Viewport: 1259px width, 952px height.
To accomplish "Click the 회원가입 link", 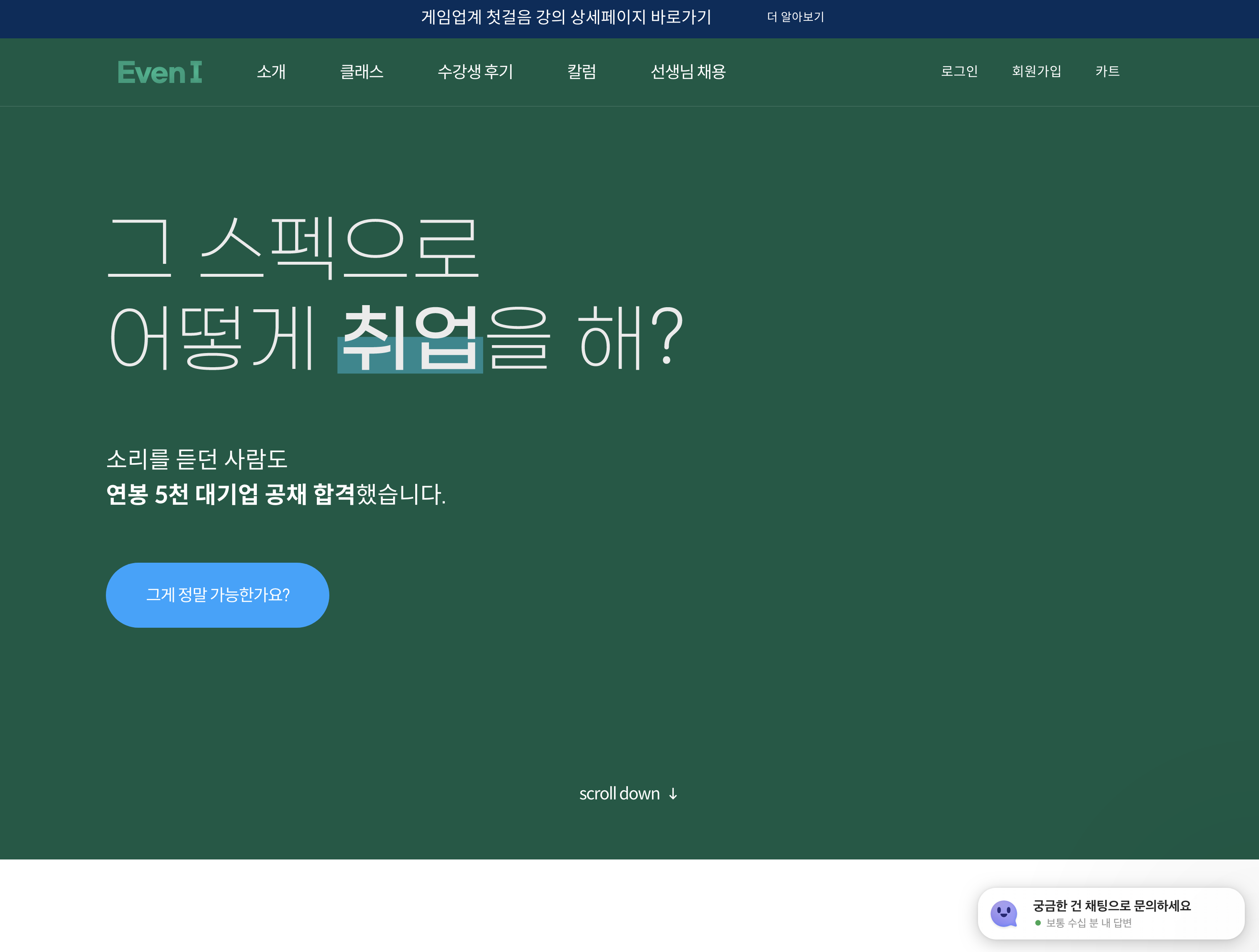I will 1036,71.
